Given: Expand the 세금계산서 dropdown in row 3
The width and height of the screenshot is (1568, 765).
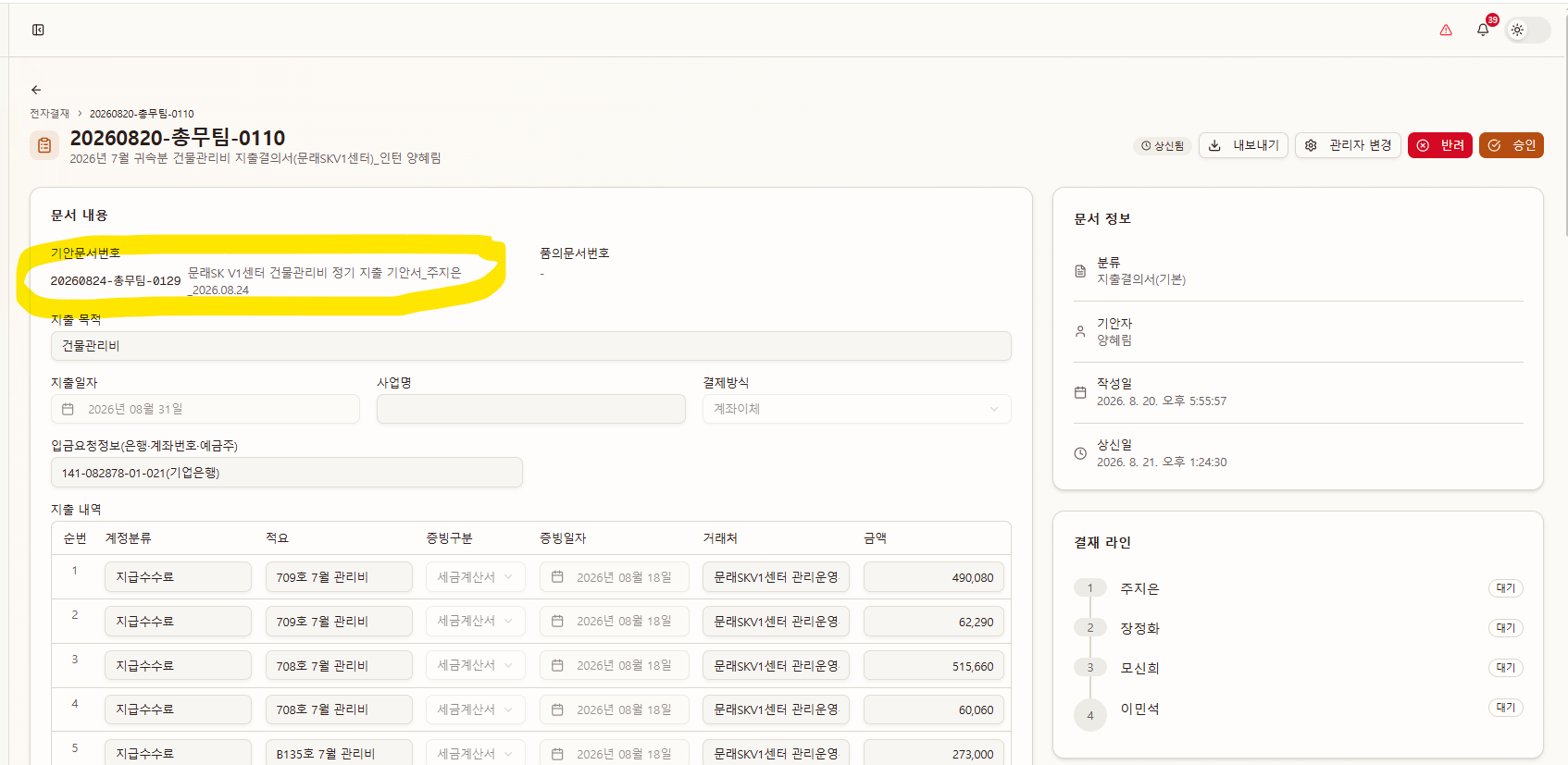Looking at the screenshot, I should (476, 666).
